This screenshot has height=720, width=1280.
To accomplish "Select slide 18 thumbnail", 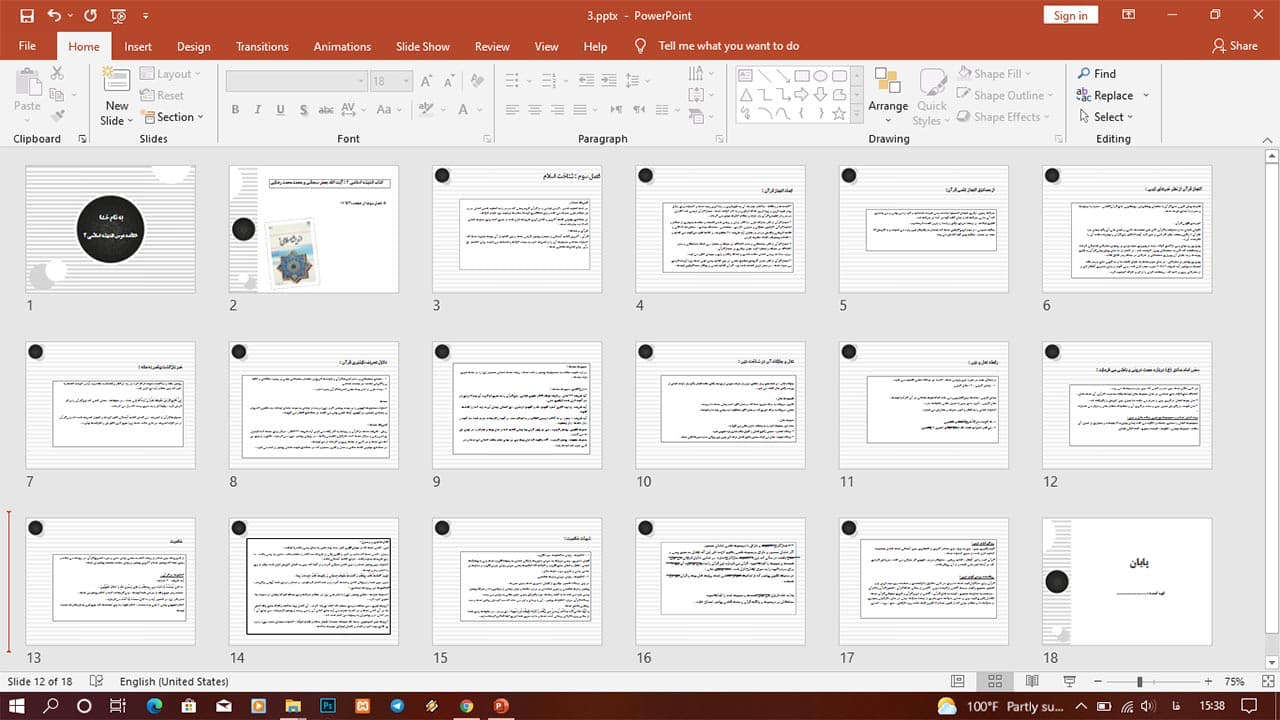I will tap(1127, 581).
